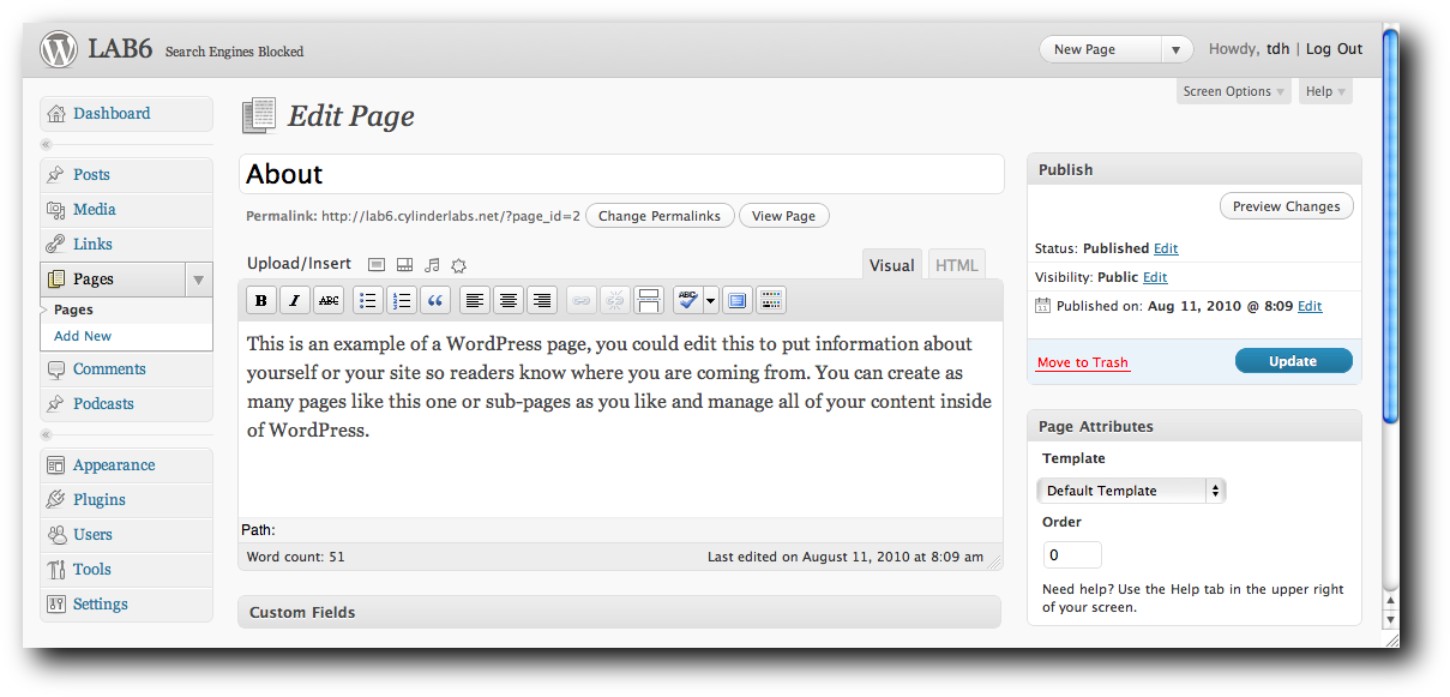Image resolution: width=1450 pixels, height=697 pixels.
Task: Click the Update button
Action: (x=1293, y=361)
